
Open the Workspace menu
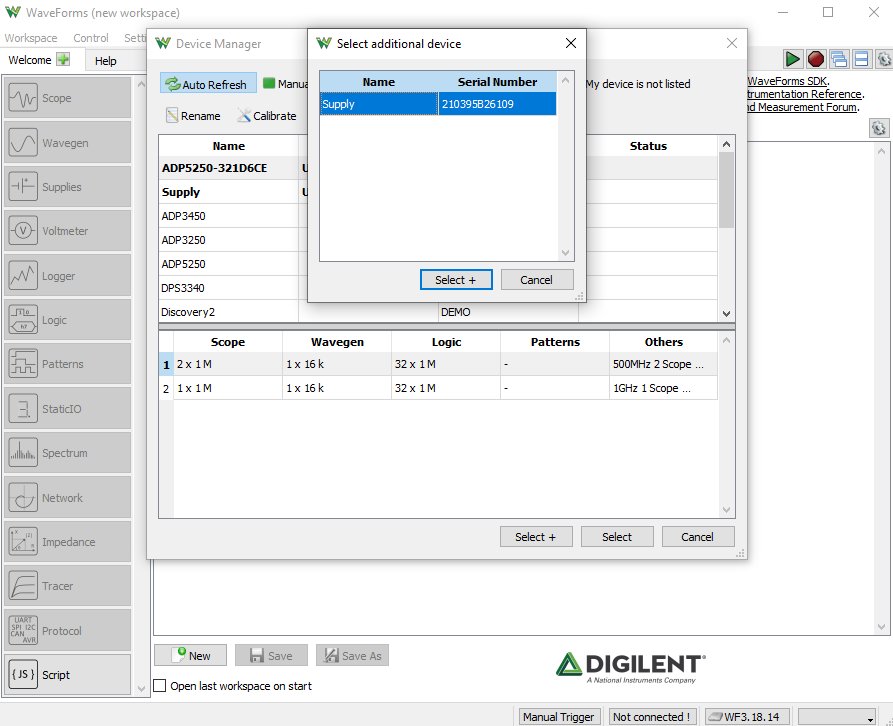[x=31, y=38]
